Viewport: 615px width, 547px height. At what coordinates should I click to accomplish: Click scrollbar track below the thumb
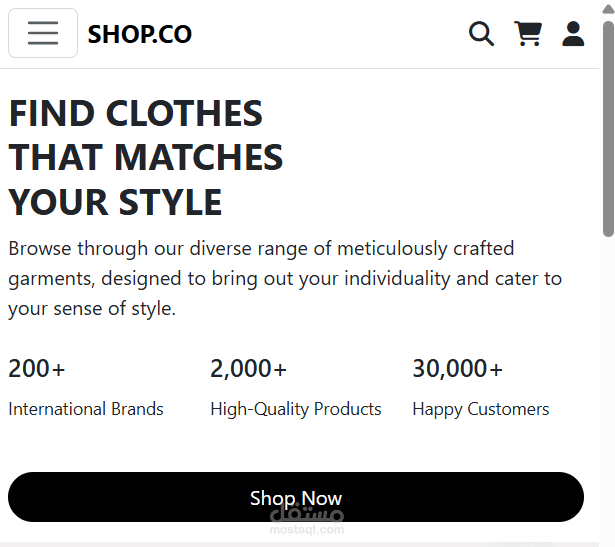pyautogui.click(x=608, y=388)
